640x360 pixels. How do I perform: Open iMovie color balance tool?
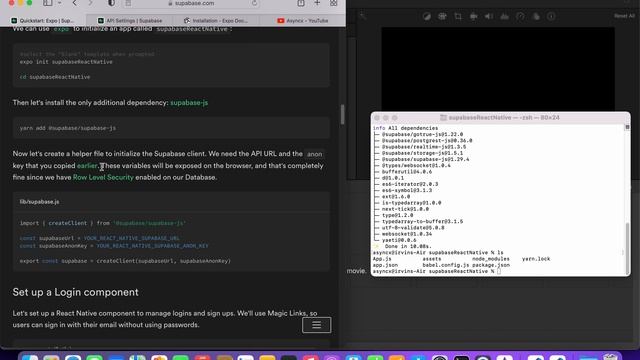tap(427, 16)
